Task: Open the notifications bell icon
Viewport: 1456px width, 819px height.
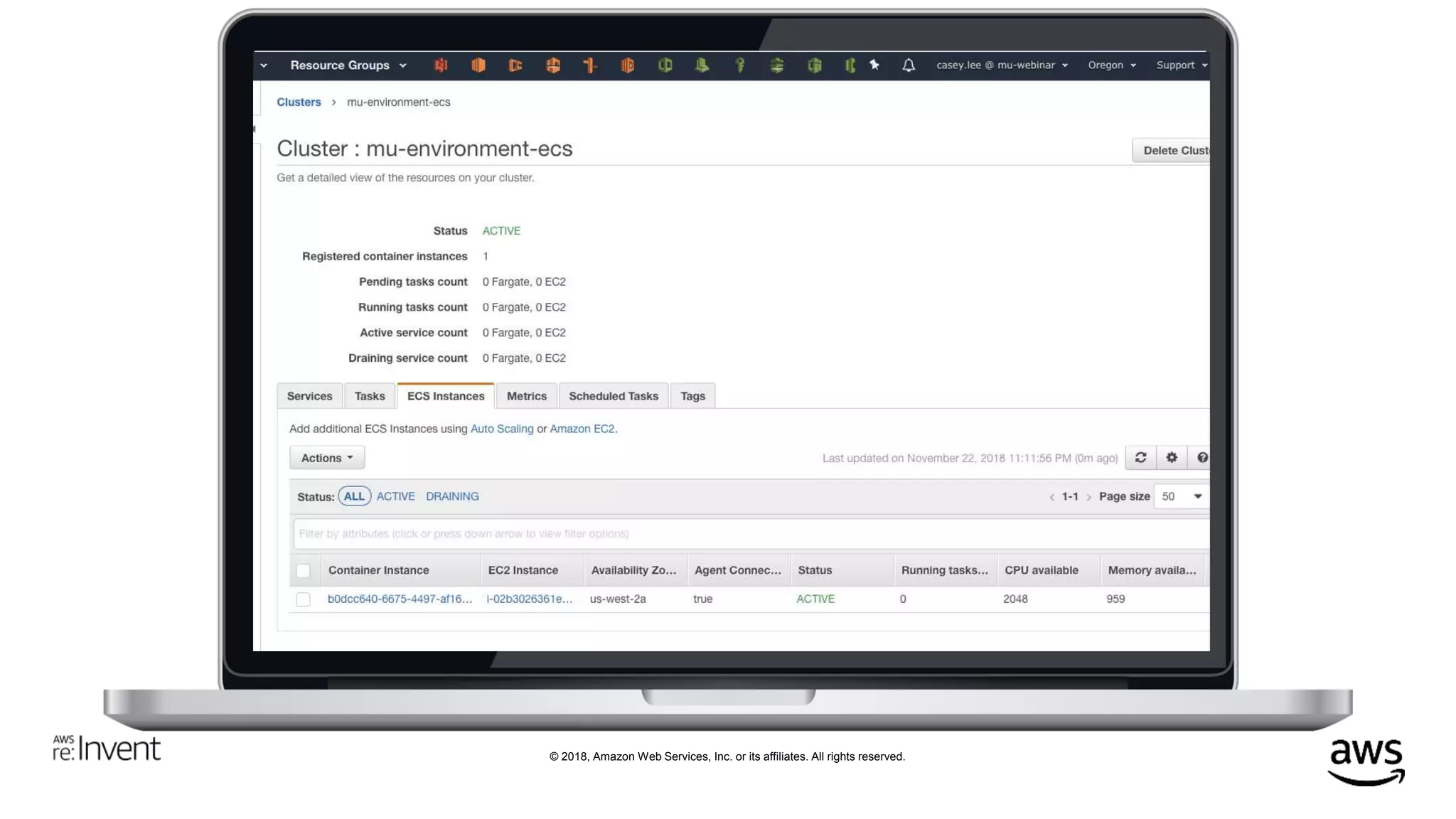Action: 908,65
